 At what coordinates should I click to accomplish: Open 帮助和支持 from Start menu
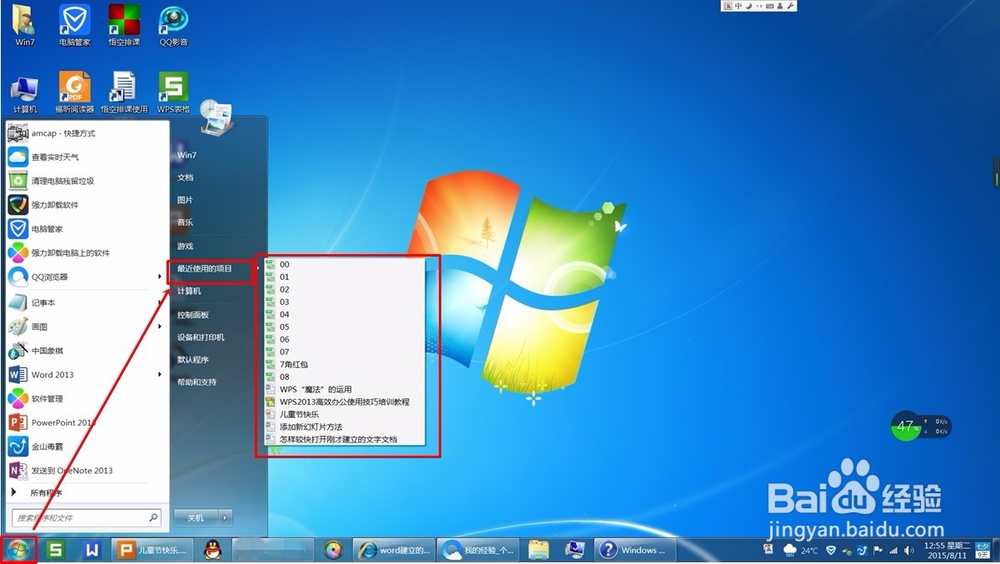[196, 382]
